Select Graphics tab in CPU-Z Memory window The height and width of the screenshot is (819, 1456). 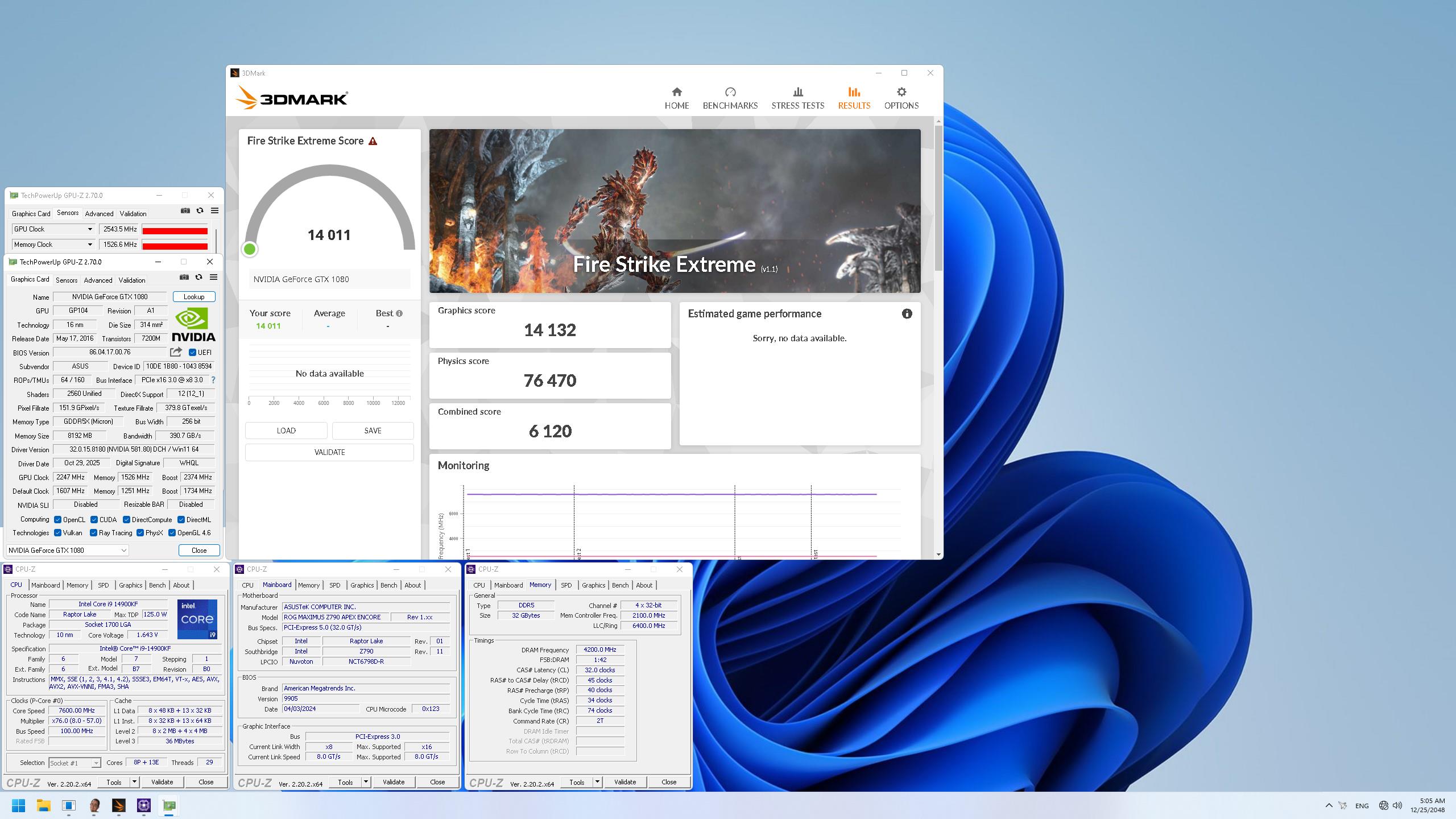(593, 585)
